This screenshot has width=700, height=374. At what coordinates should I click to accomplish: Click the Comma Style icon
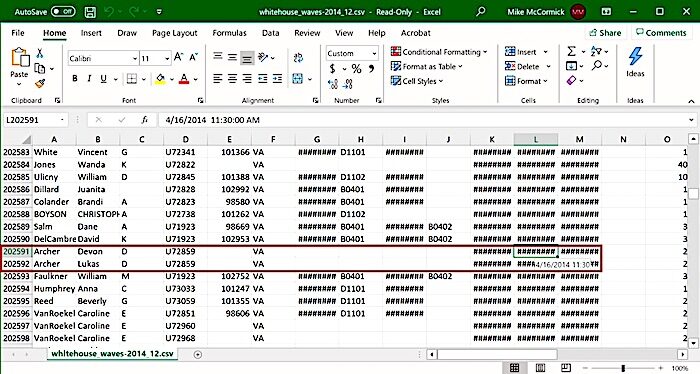point(371,68)
